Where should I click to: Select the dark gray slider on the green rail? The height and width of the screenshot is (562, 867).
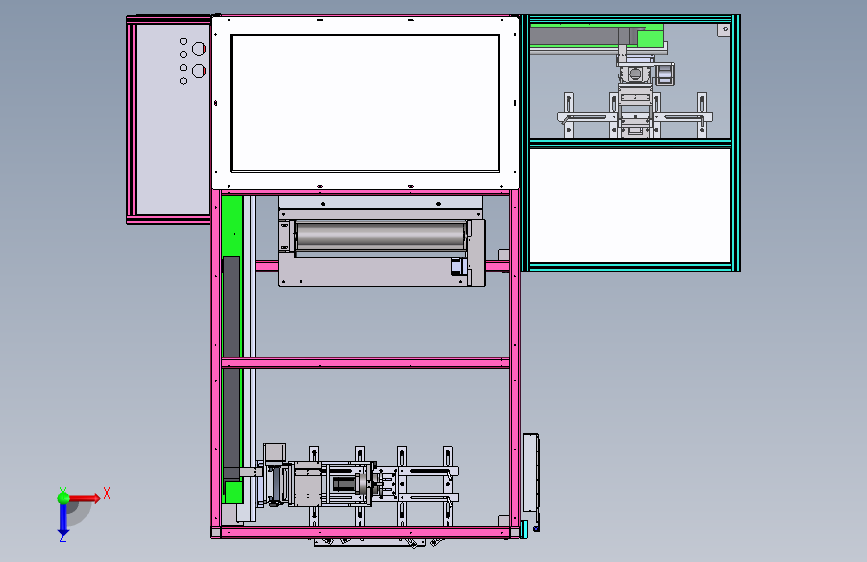(231, 367)
